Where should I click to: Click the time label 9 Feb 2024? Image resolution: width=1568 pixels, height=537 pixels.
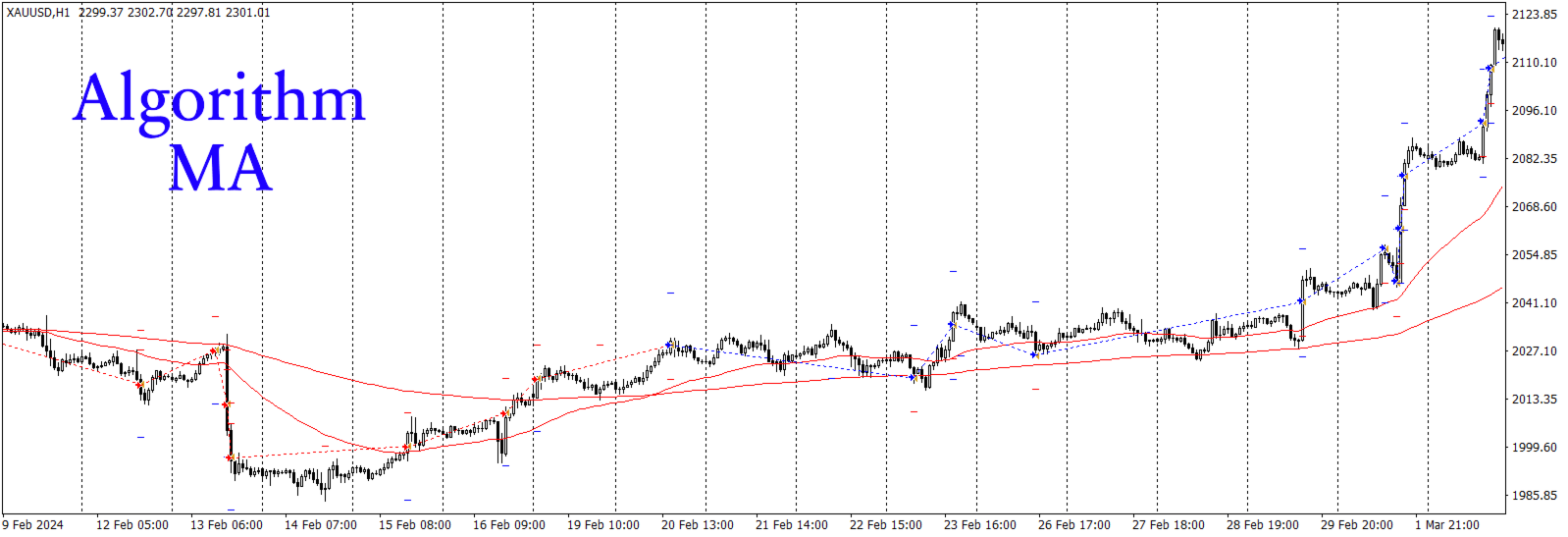point(33,525)
